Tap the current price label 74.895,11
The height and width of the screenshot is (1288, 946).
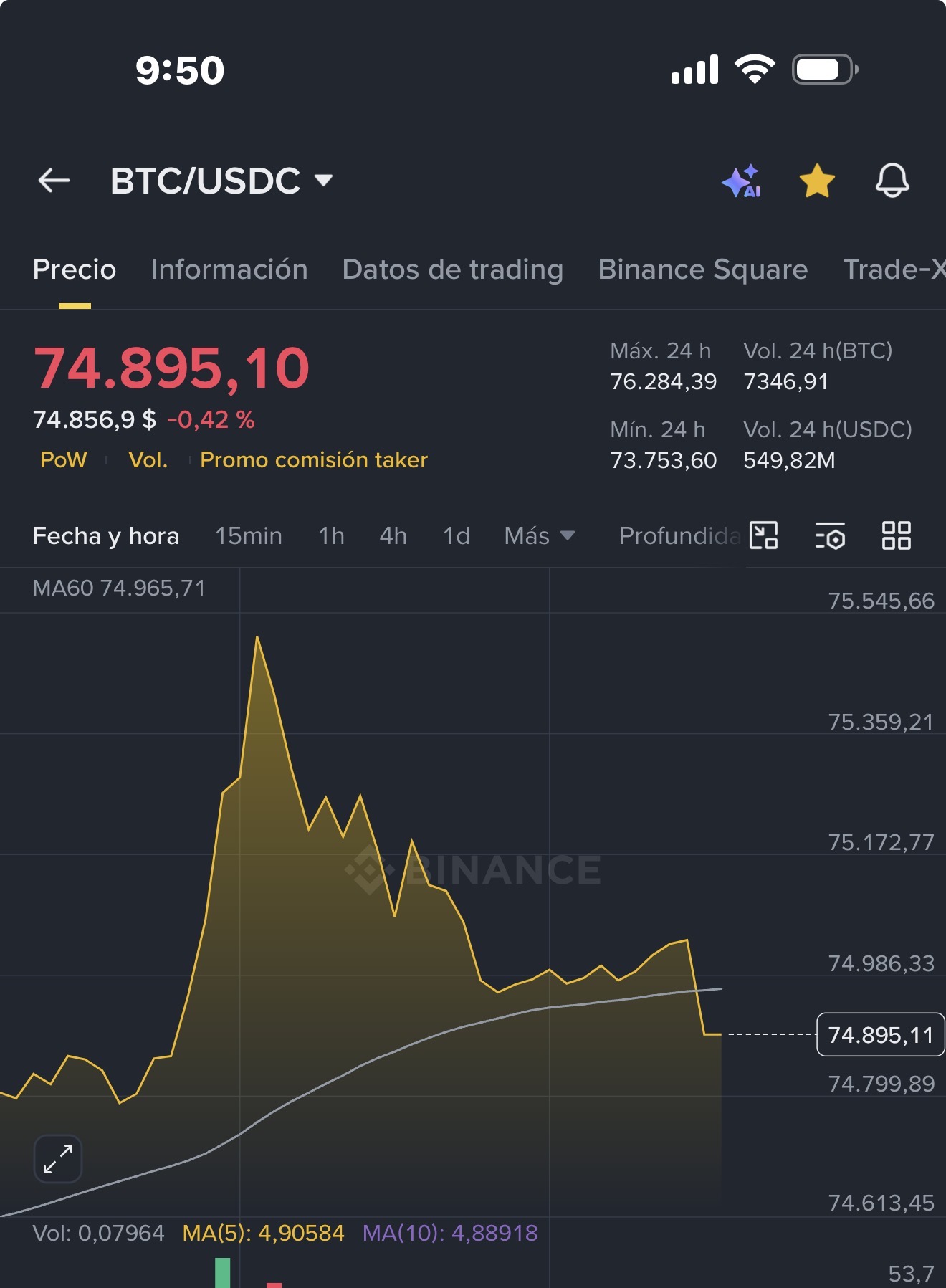pyautogui.click(x=881, y=1035)
